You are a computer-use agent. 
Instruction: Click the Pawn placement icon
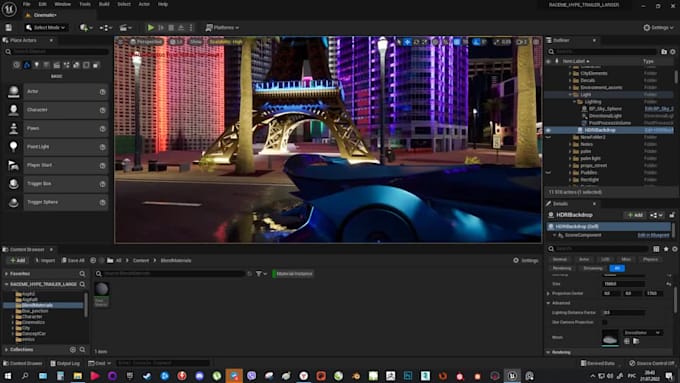coord(13,128)
